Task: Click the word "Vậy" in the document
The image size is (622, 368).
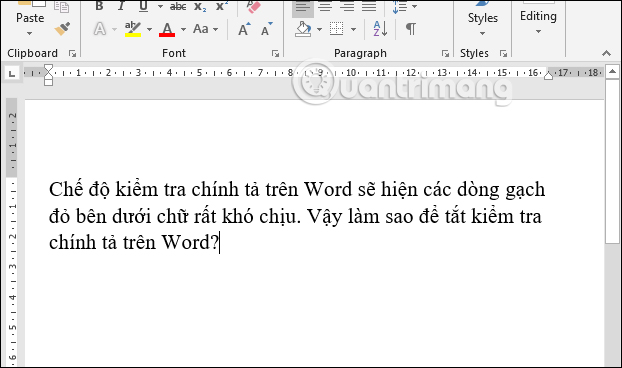Action: click(x=324, y=217)
